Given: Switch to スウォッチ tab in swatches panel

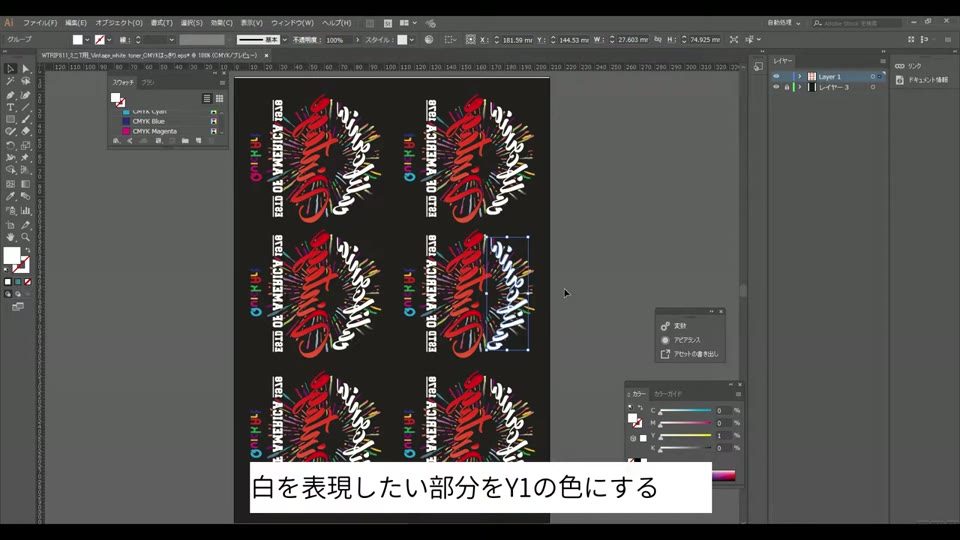Looking at the screenshot, I should coord(123,82).
